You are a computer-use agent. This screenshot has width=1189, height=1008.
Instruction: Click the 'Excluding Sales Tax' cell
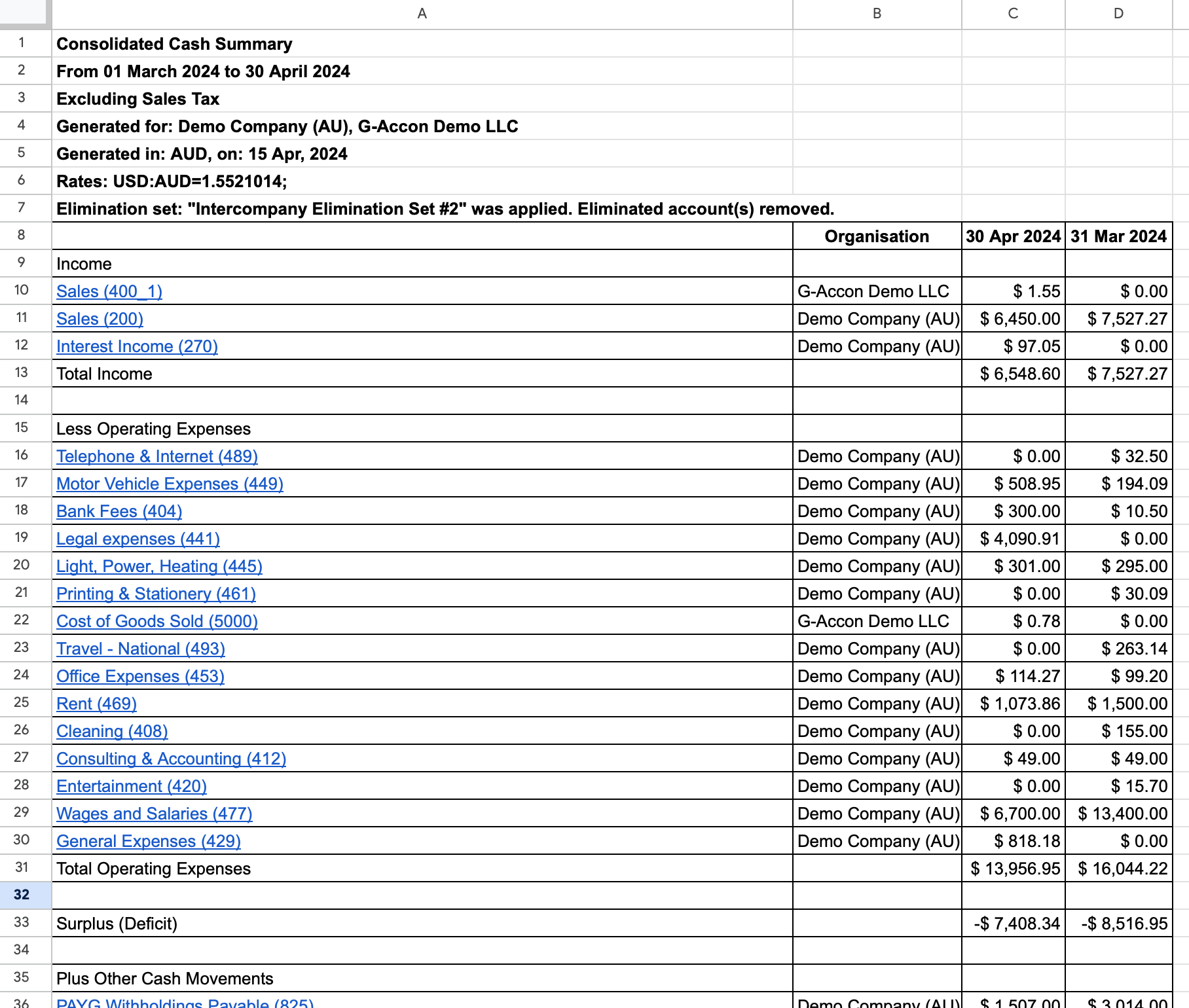(x=422, y=99)
